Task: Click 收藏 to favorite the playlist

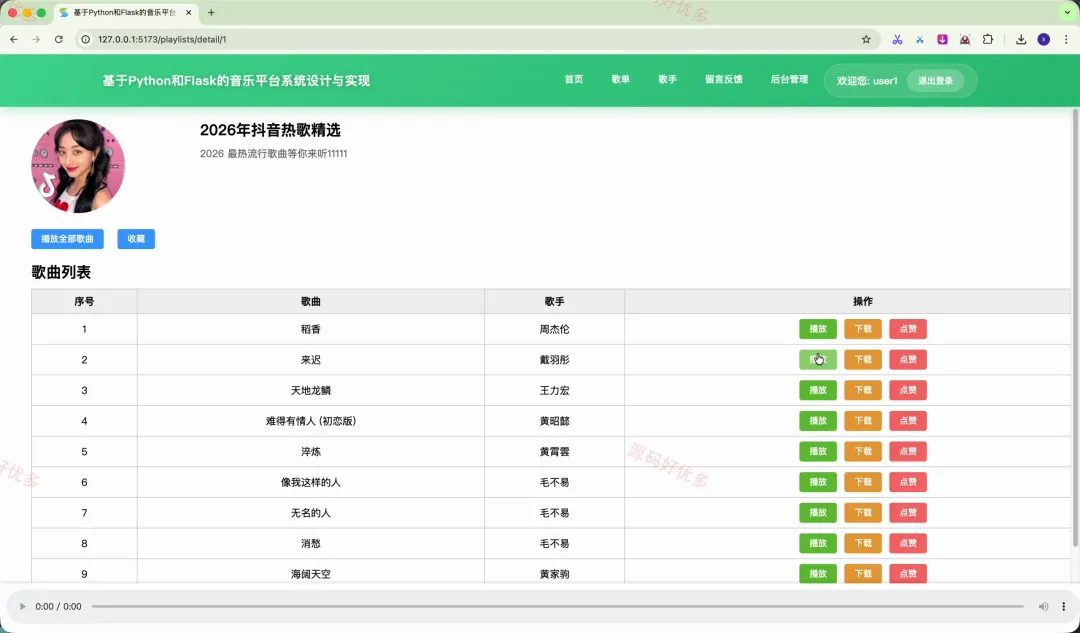Action: pos(136,239)
